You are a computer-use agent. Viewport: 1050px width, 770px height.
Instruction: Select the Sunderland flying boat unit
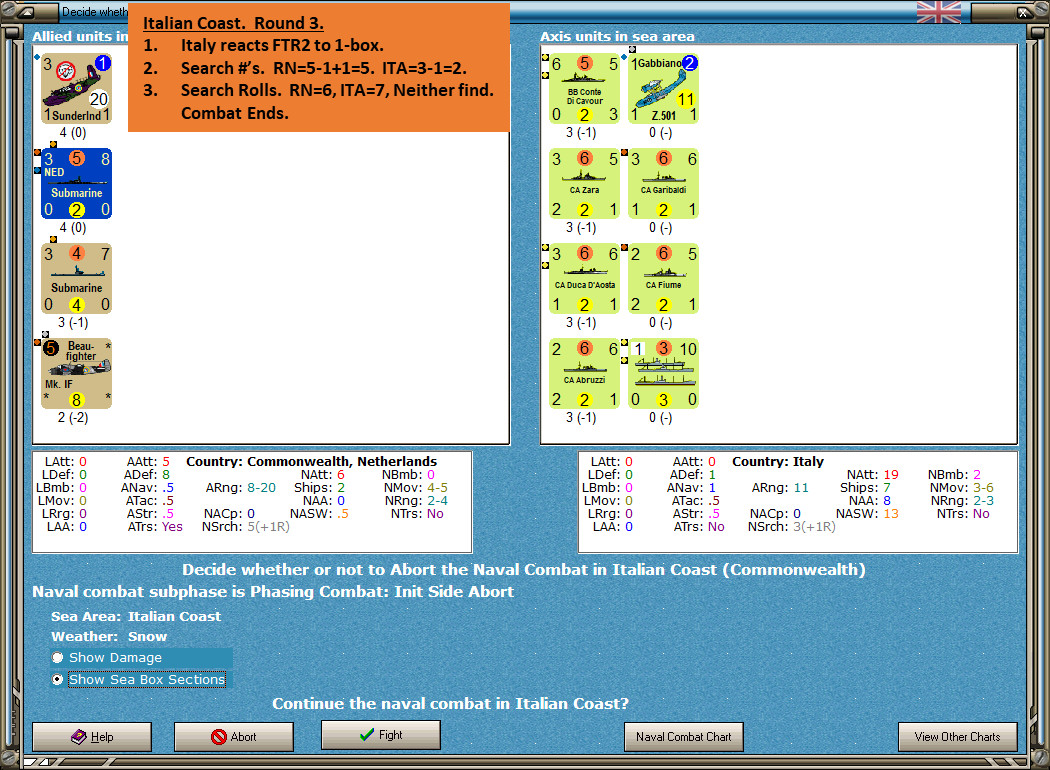coord(76,88)
